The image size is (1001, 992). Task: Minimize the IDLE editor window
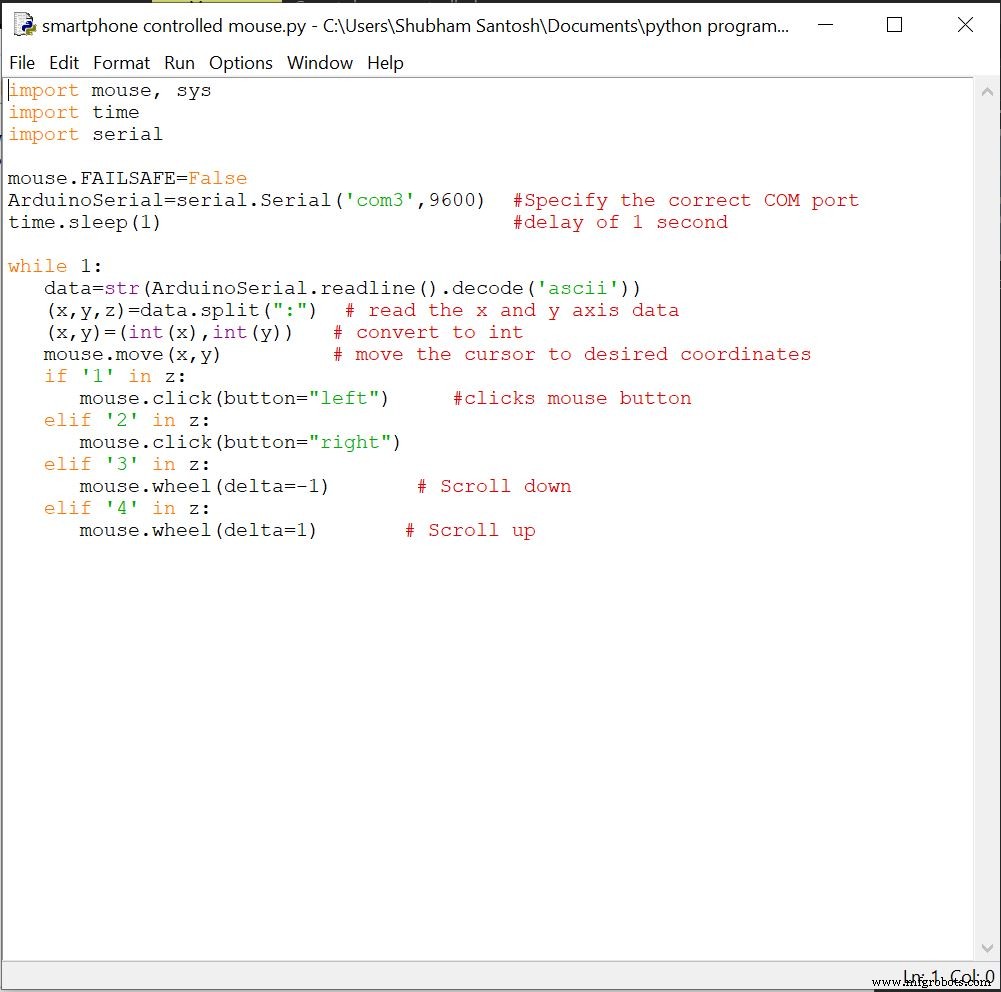tap(825, 26)
